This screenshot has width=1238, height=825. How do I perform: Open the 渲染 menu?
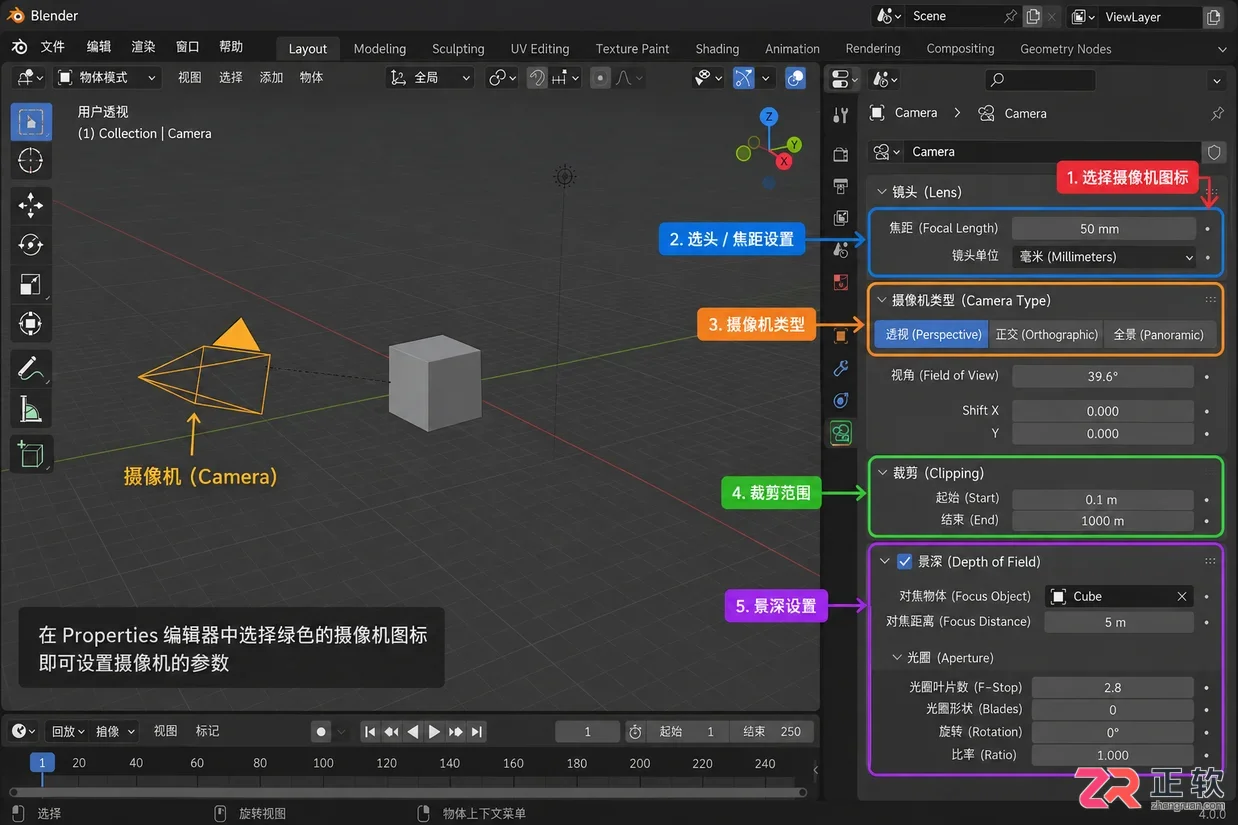[x=143, y=47]
